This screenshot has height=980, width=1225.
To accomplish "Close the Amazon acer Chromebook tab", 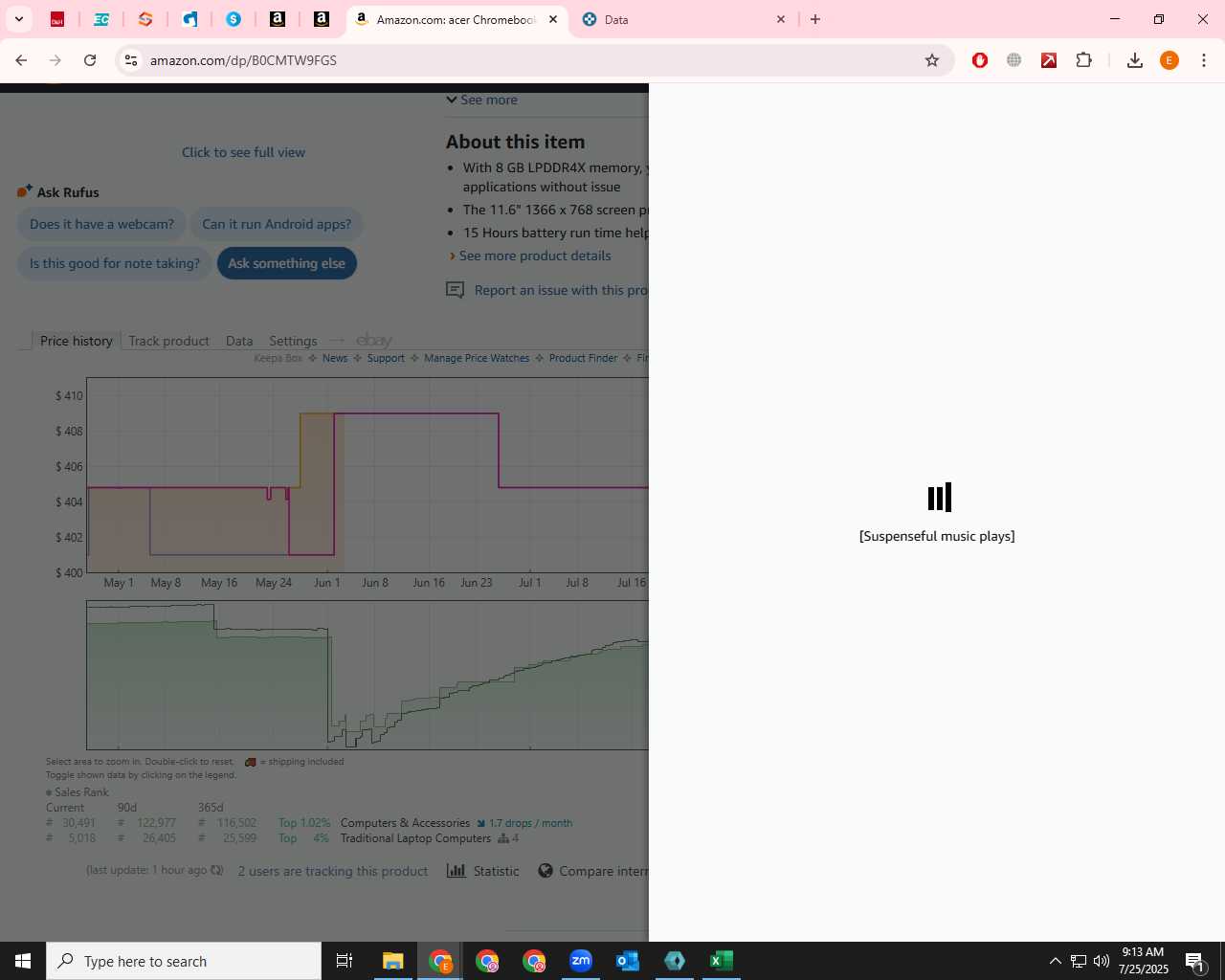I will click(x=553, y=19).
